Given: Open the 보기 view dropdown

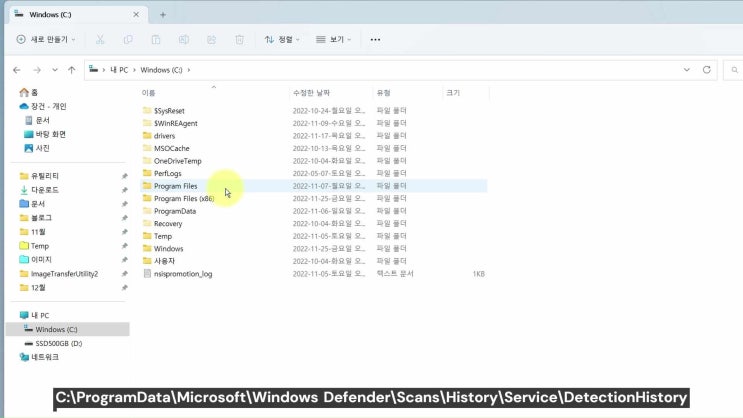Looking at the screenshot, I should coord(334,39).
